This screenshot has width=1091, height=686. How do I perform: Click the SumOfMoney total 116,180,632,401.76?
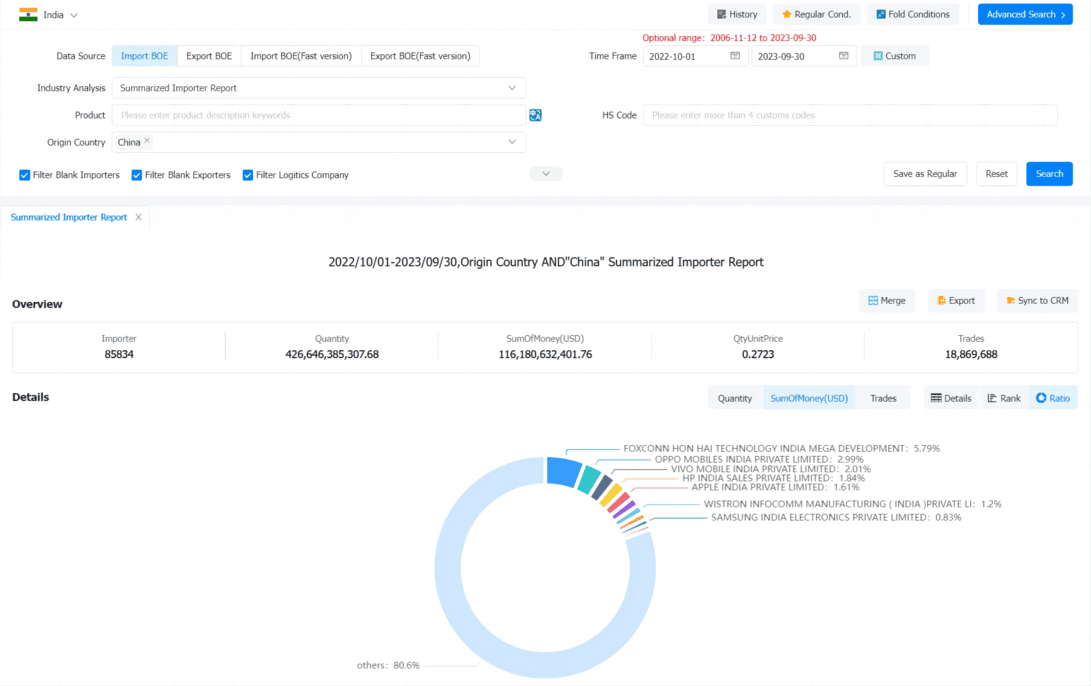(545, 354)
